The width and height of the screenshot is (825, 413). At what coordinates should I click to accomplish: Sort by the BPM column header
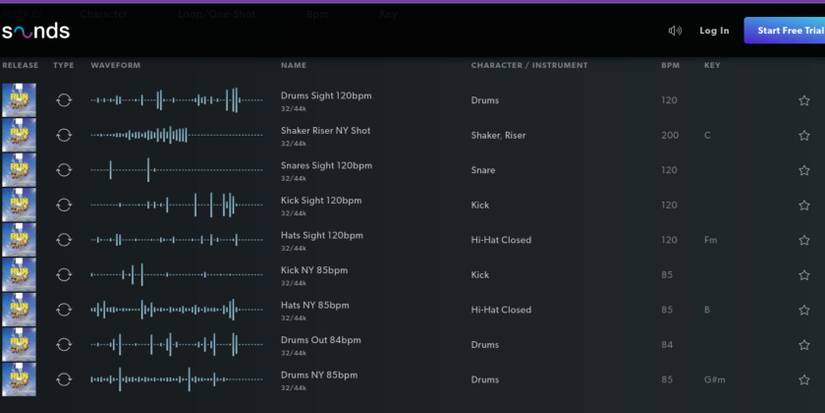pos(670,65)
